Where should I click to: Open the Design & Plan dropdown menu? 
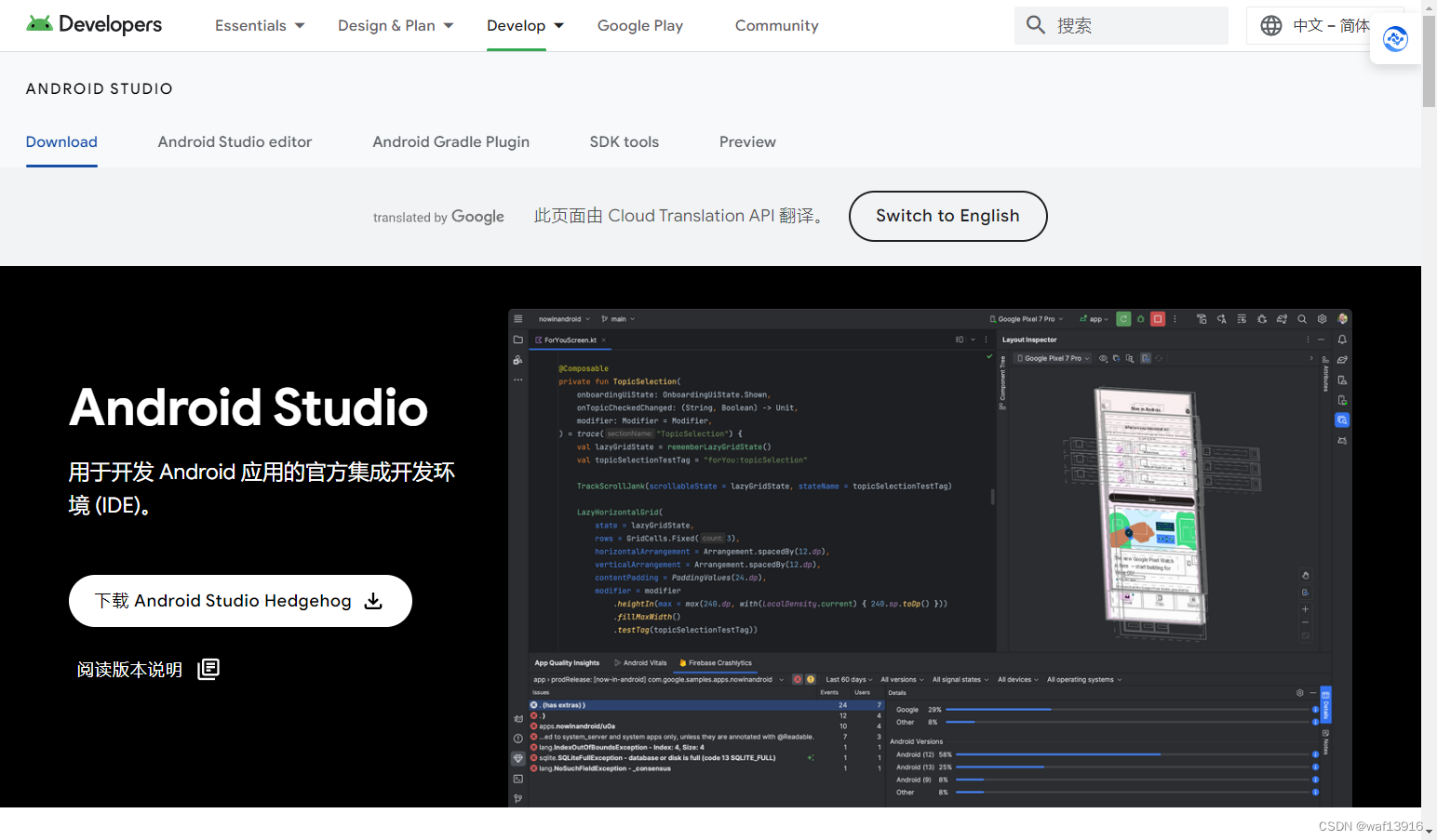coord(396,25)
